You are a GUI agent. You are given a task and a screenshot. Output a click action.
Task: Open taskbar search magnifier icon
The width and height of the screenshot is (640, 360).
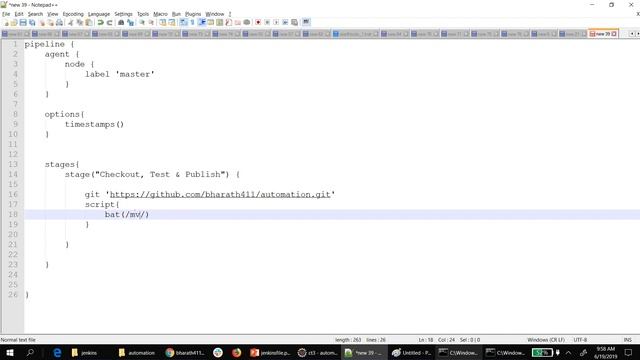[x=30, y=353]
